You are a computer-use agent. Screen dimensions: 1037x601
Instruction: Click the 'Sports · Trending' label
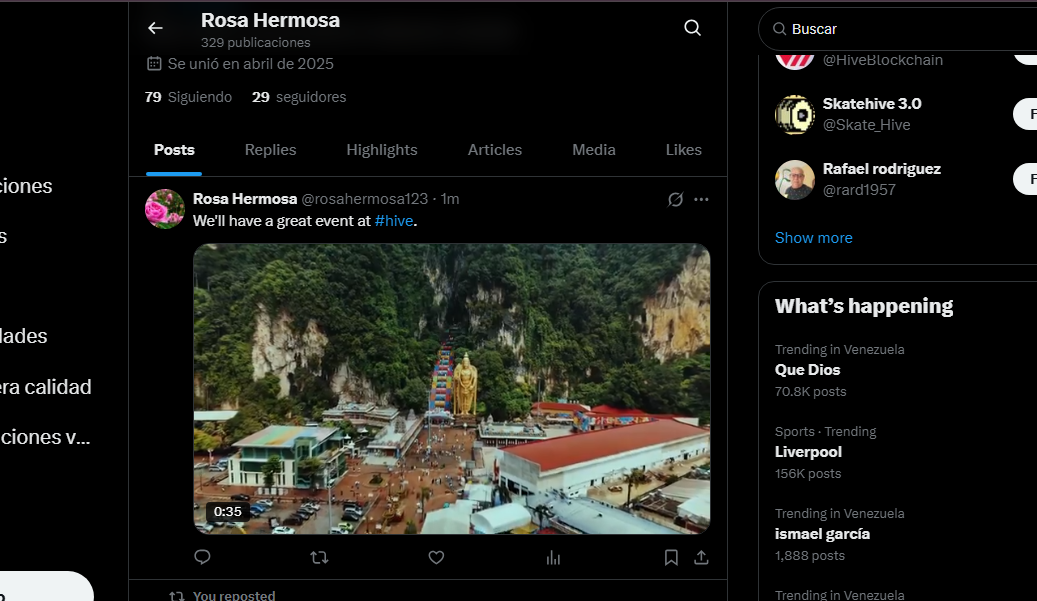click(825, 432)
